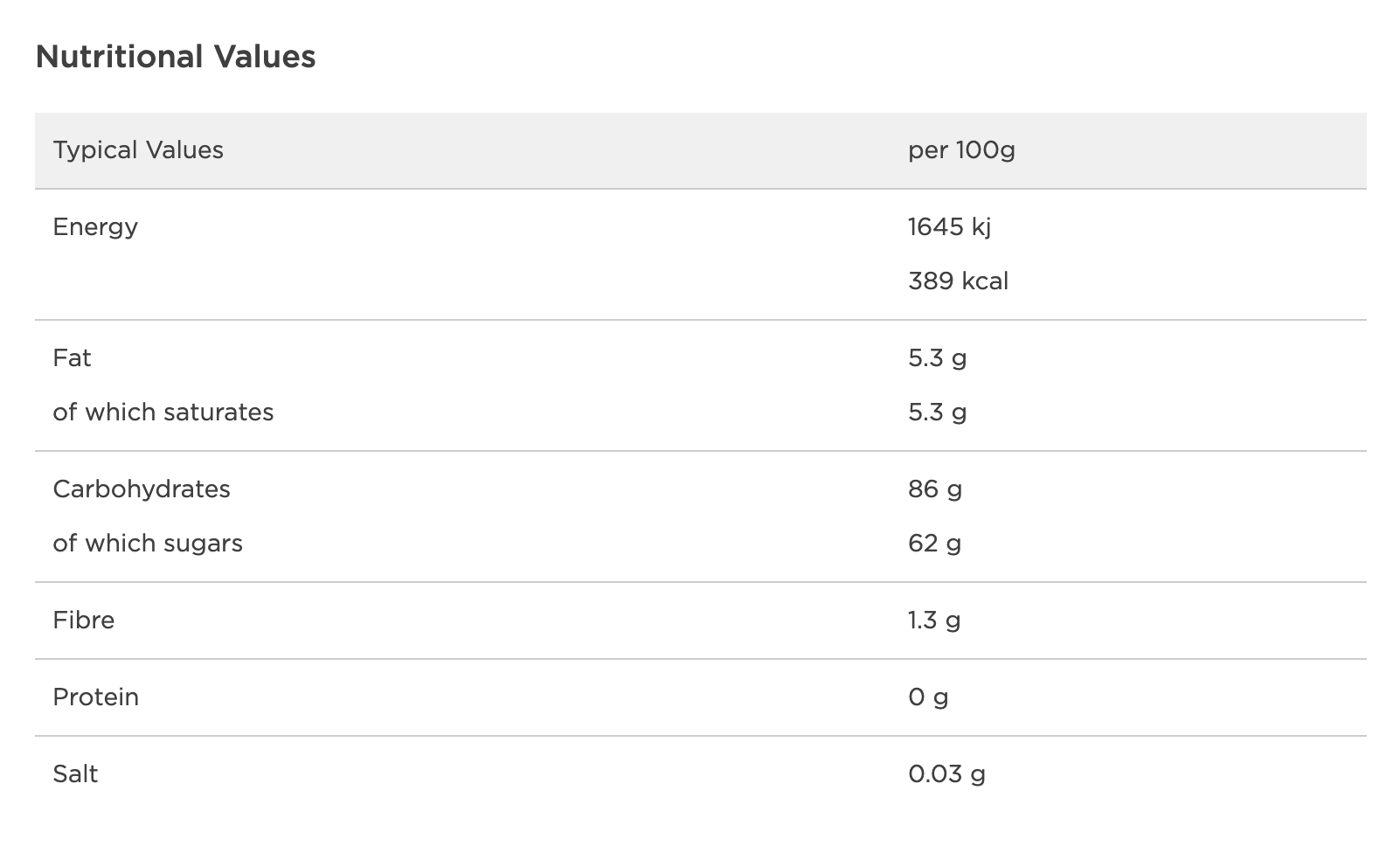Click the Nutritional Values heading

click(176, 57)
